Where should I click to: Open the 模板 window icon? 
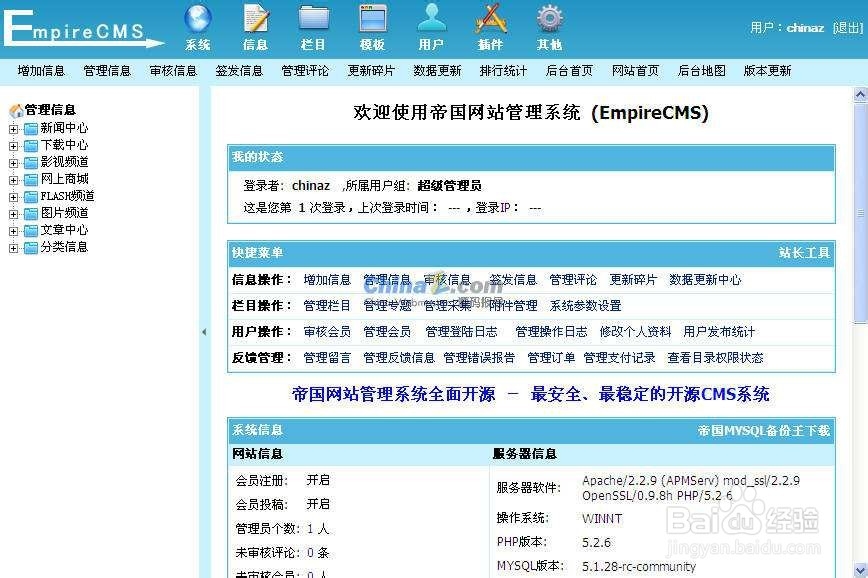[373, 19]
